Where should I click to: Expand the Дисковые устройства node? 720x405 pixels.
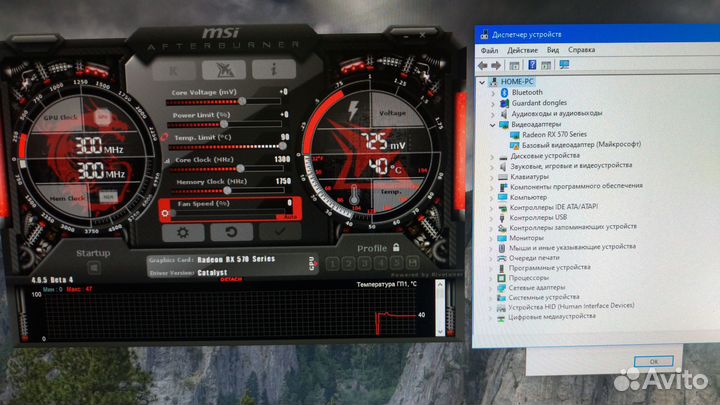[492, 157]
